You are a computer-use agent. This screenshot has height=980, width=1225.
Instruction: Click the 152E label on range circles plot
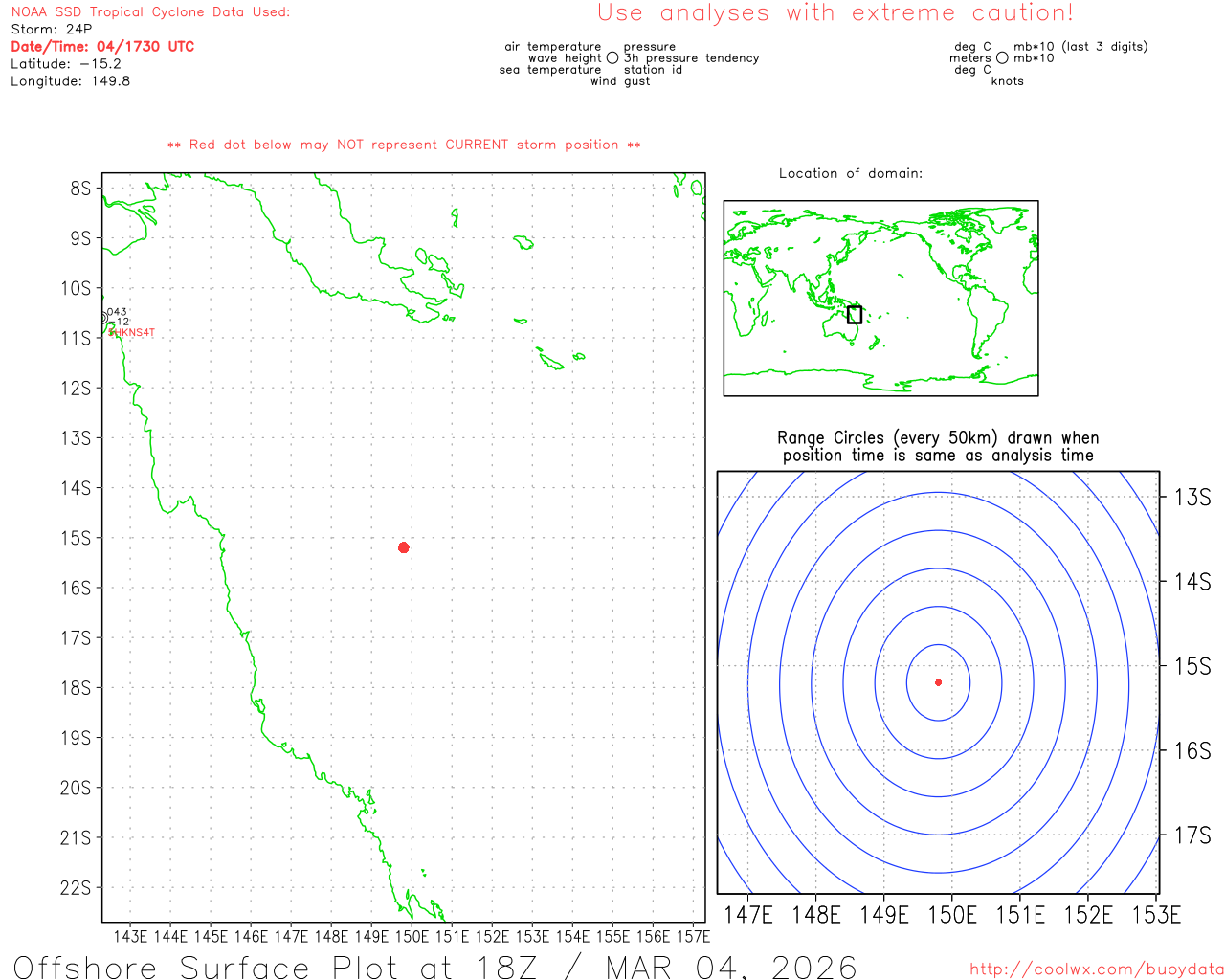(x=1088, y=915)
